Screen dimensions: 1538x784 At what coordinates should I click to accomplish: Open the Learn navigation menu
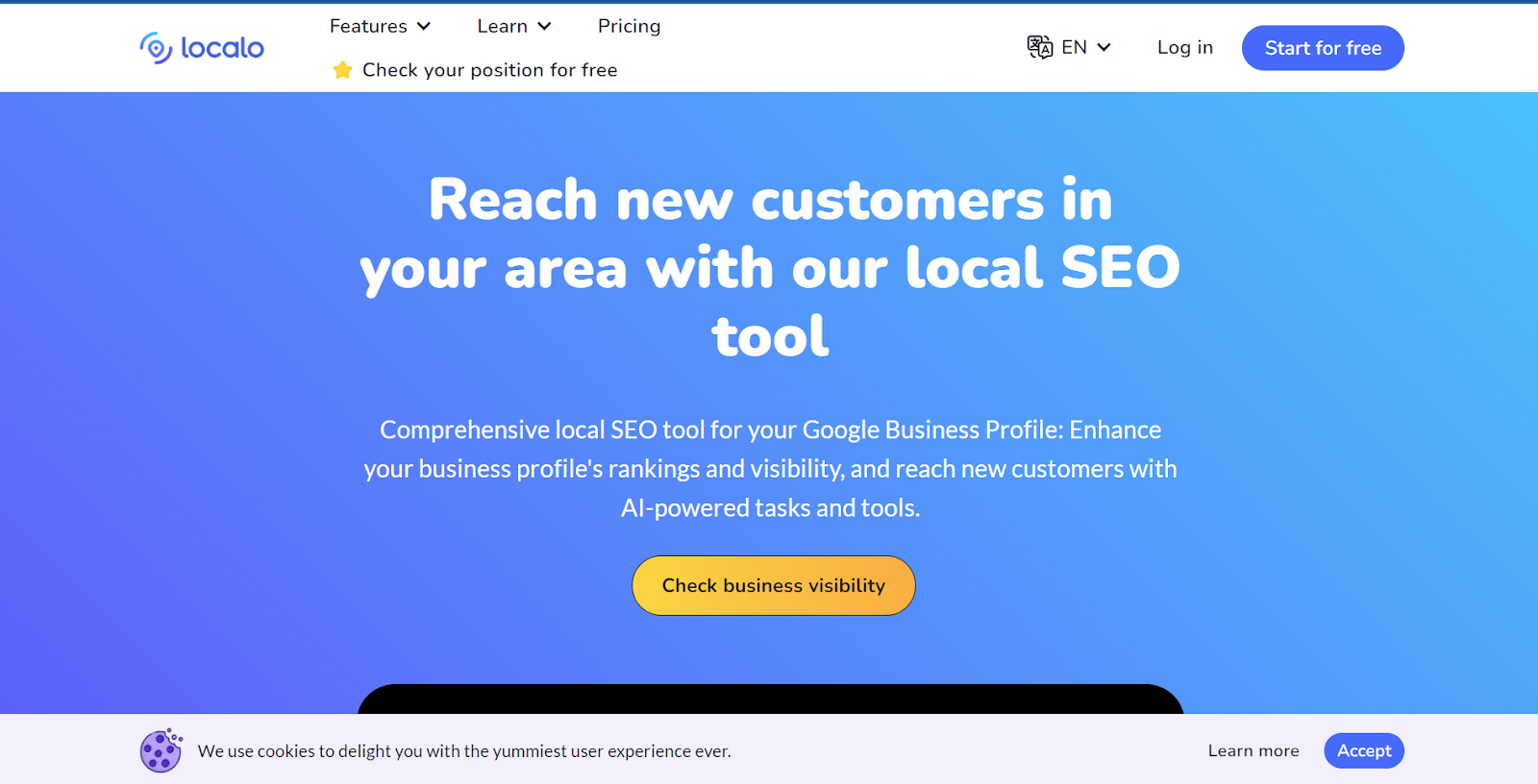tap(502, 26)
